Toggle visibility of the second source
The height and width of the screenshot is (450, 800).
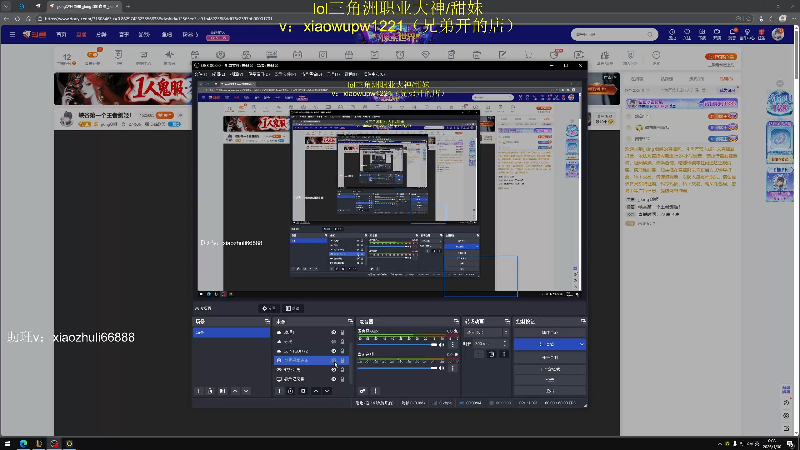(334, 341)
